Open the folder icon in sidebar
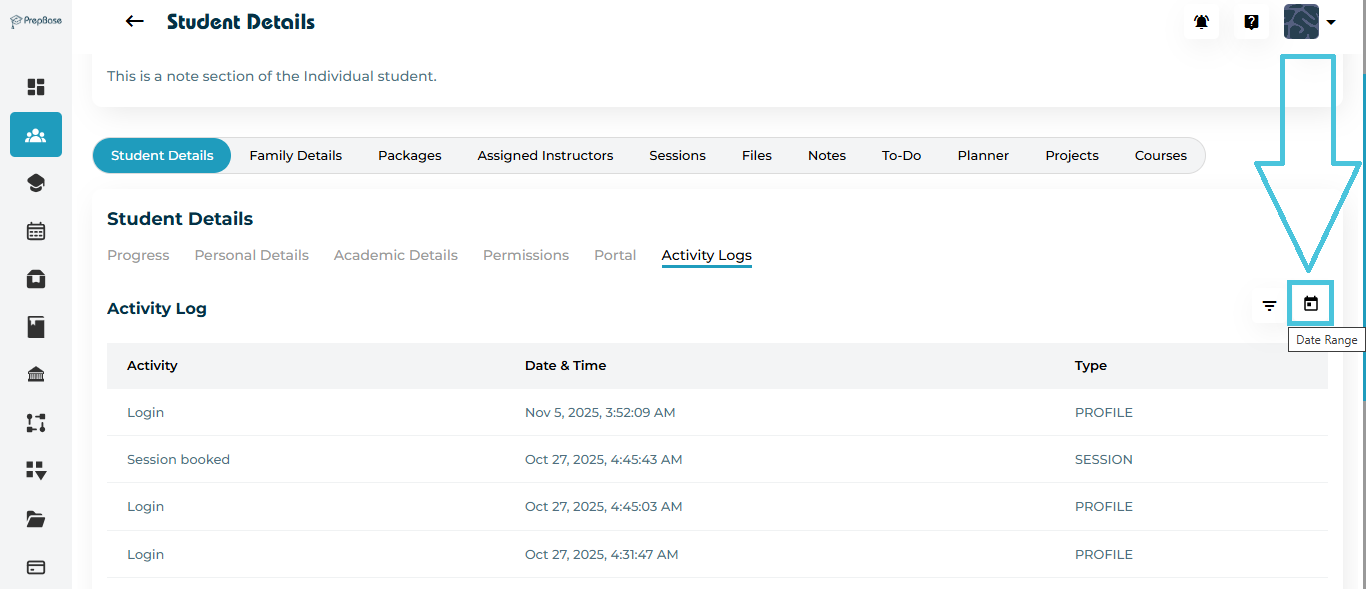The image size is (1366, 589). coord(36,519)
